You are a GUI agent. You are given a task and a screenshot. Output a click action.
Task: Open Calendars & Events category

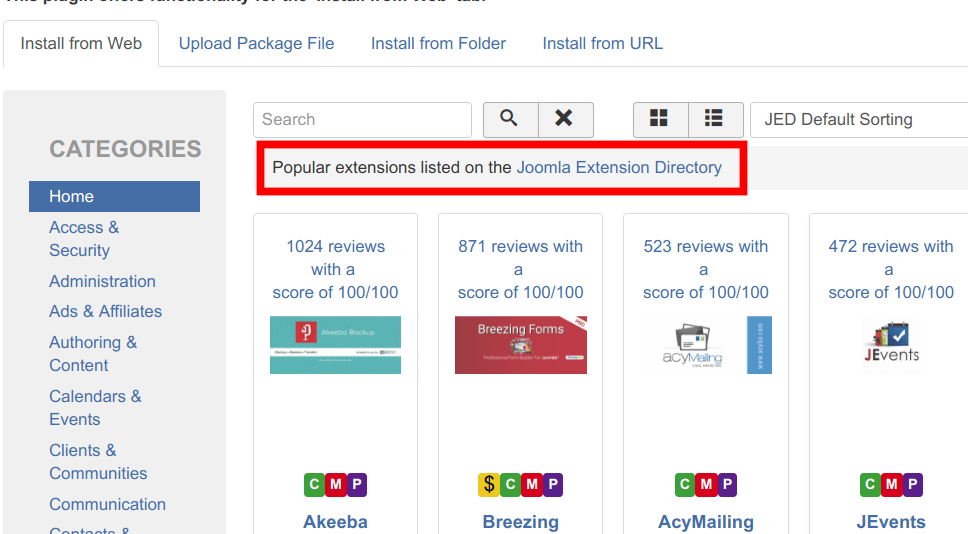coord(95,407)
